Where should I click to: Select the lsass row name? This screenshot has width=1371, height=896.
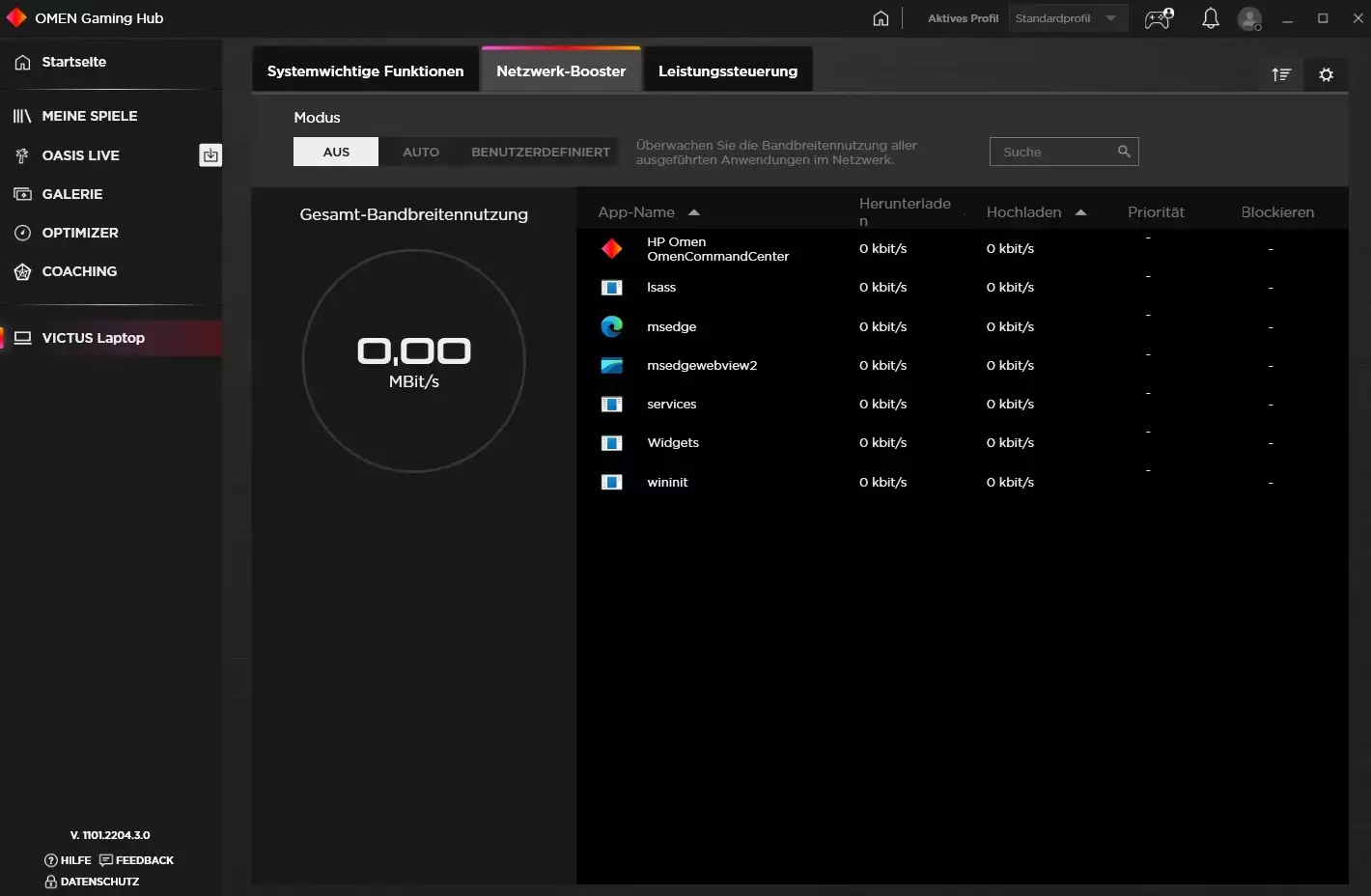(661, 288)
